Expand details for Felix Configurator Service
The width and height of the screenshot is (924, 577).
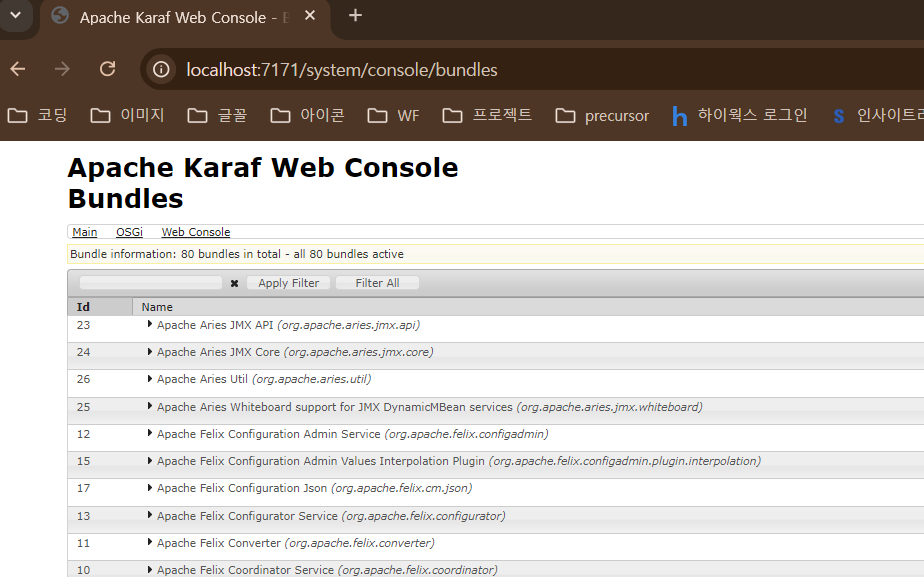150,515
